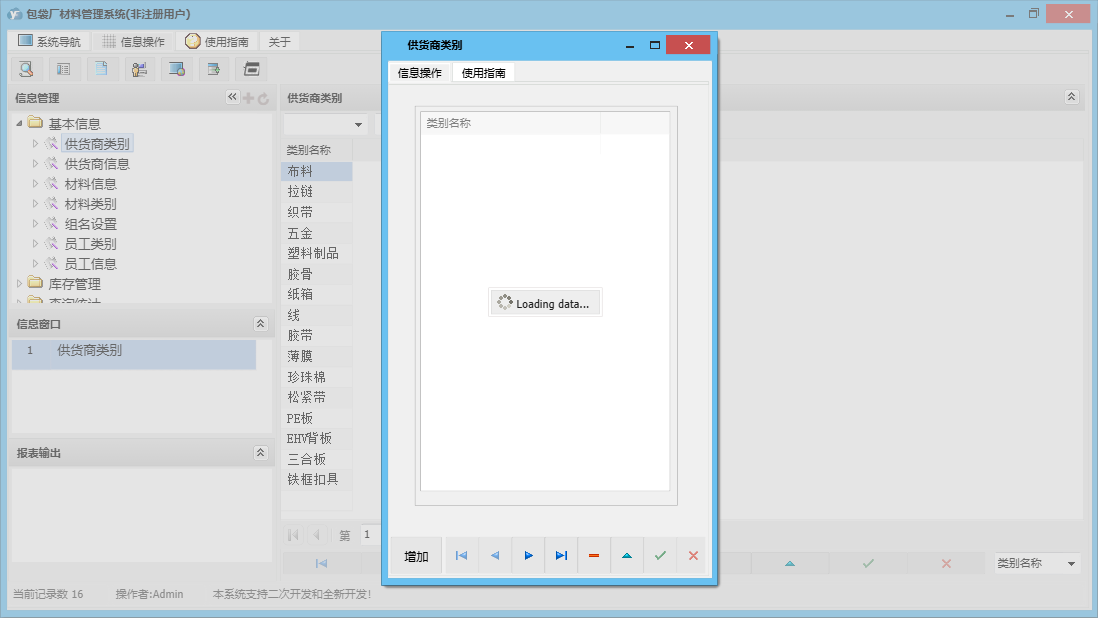Go to last record in dialog navigator
Image resolution: width=1098 pixels, height=618 pixels.
(561, 556)
